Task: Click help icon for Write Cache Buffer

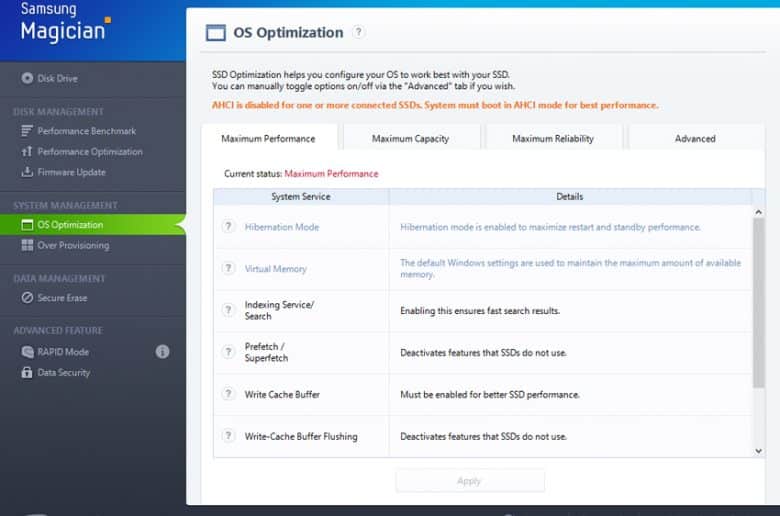Action: (x=228, y=394)
